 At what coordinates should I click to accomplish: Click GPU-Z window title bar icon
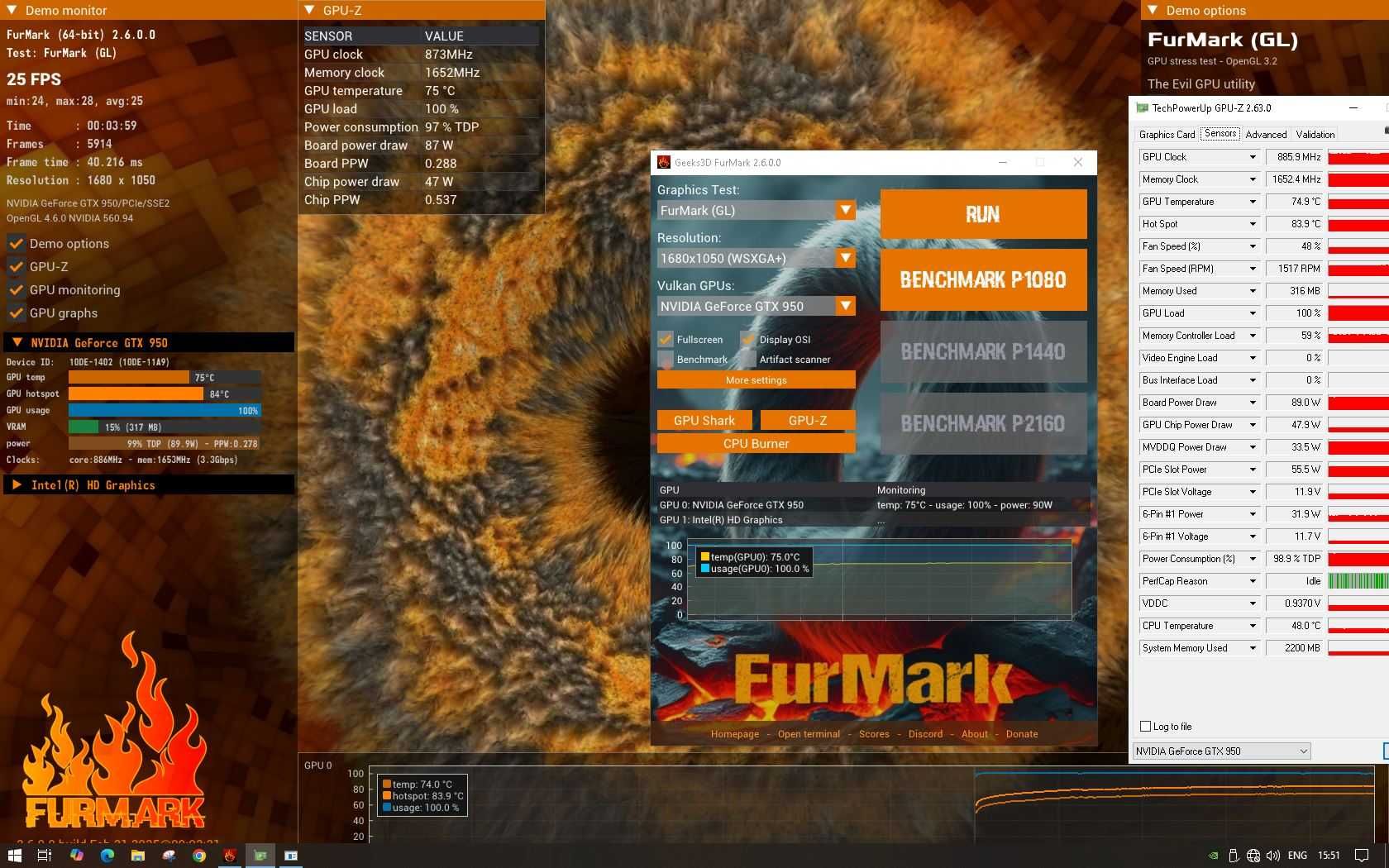tap(1142, 107)
